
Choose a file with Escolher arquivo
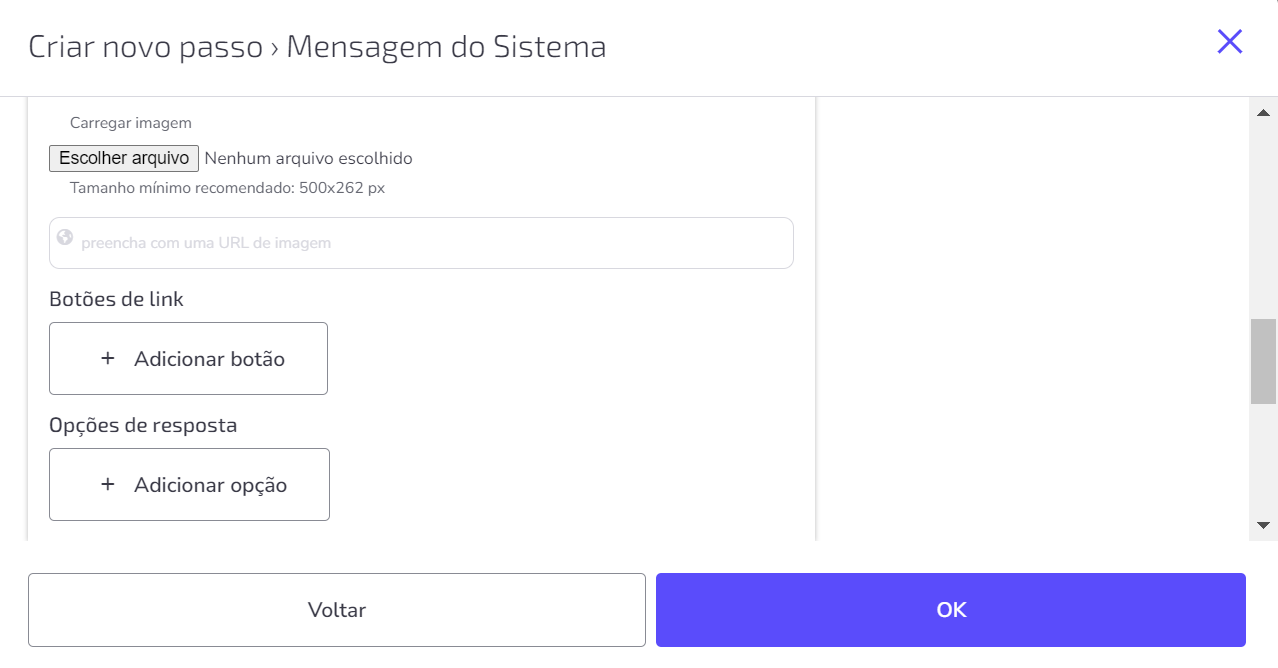(124, 158)
